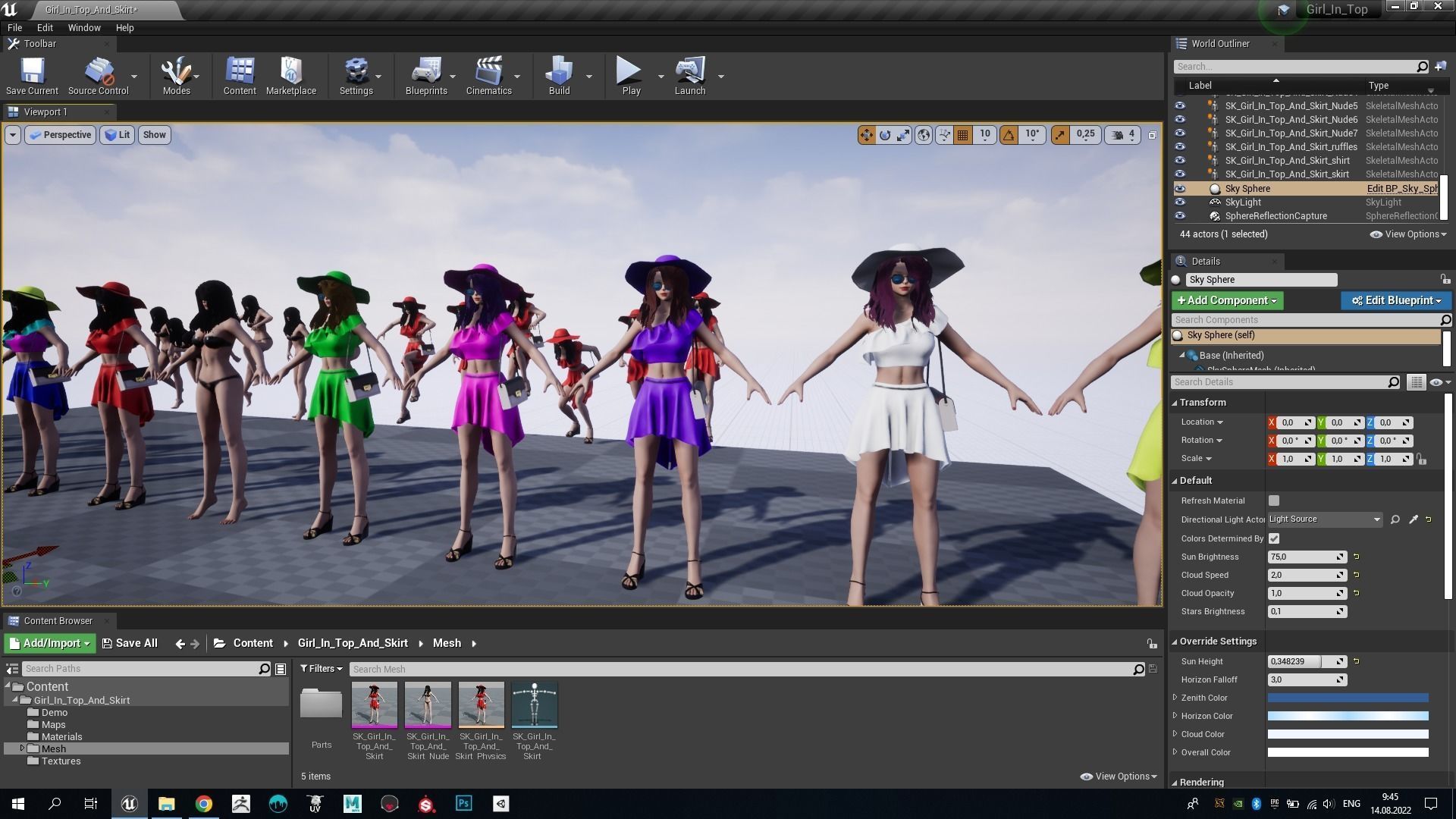Enable the Refresh Material checkbox

click(1274, 500)
